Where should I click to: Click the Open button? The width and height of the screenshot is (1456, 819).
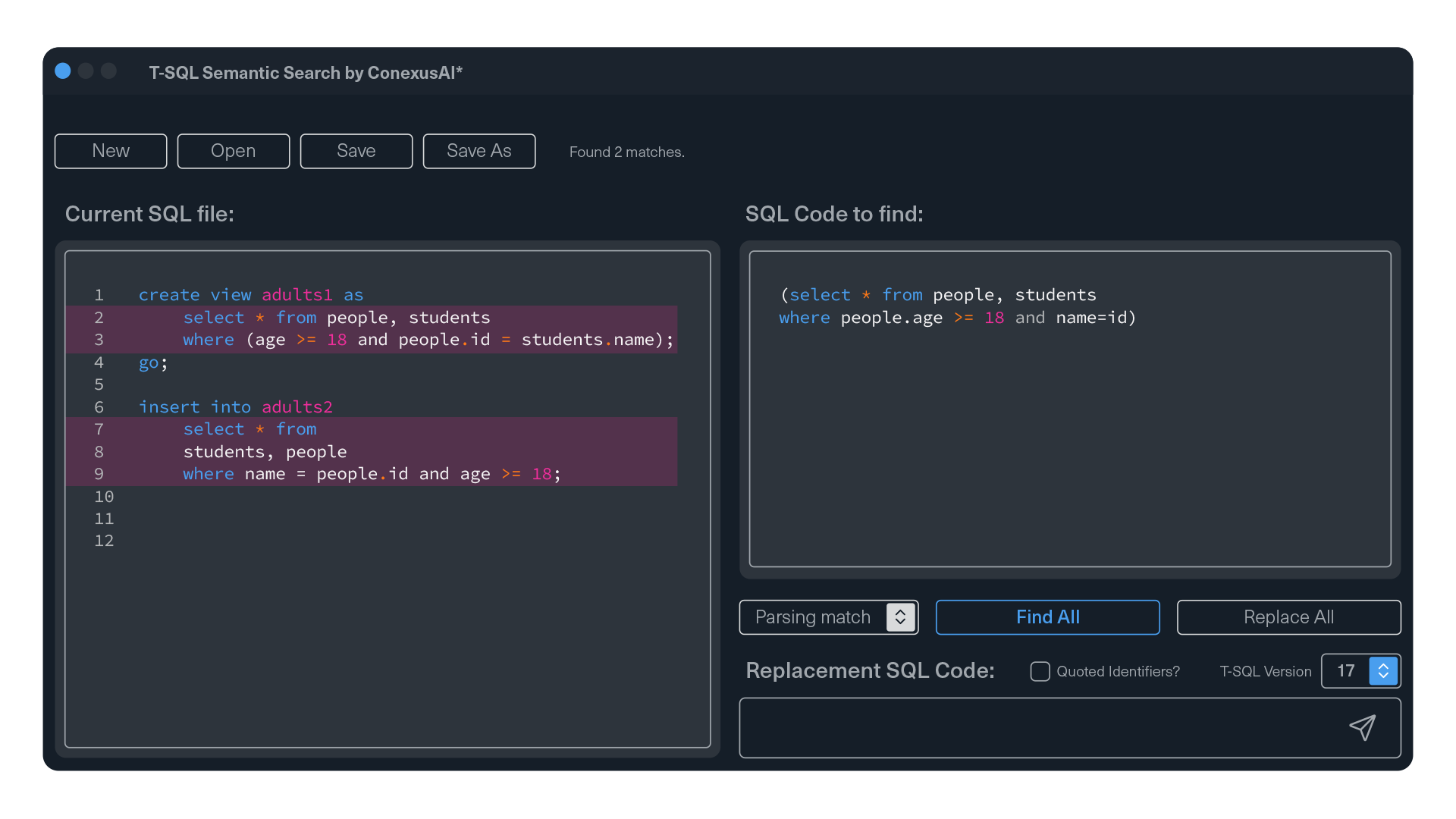(234, 151)
